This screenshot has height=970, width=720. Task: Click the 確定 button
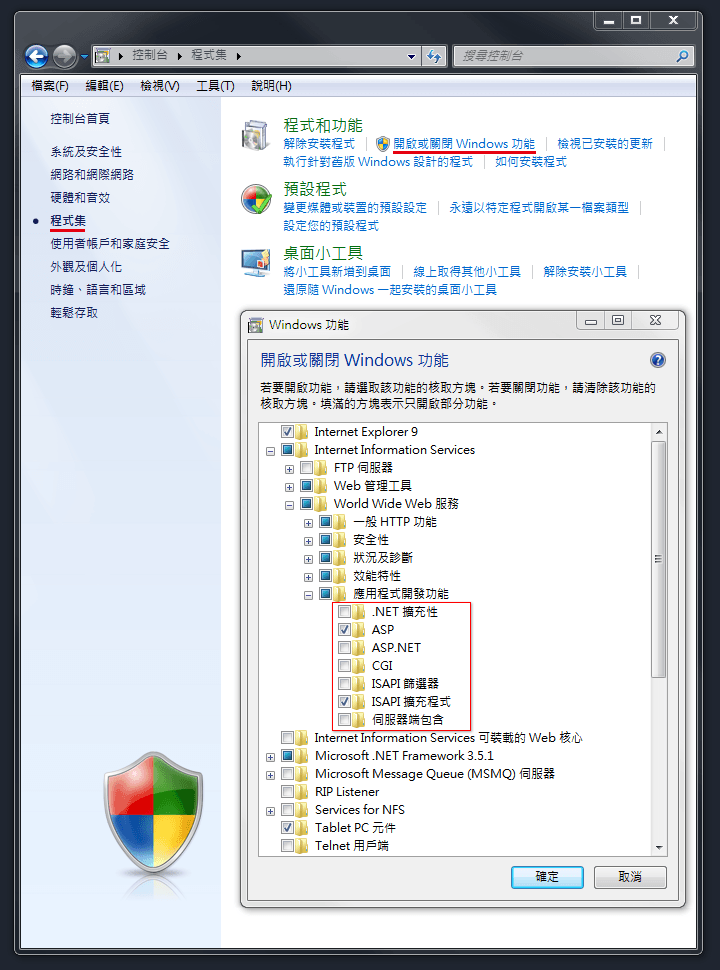(x=547, y=877)
